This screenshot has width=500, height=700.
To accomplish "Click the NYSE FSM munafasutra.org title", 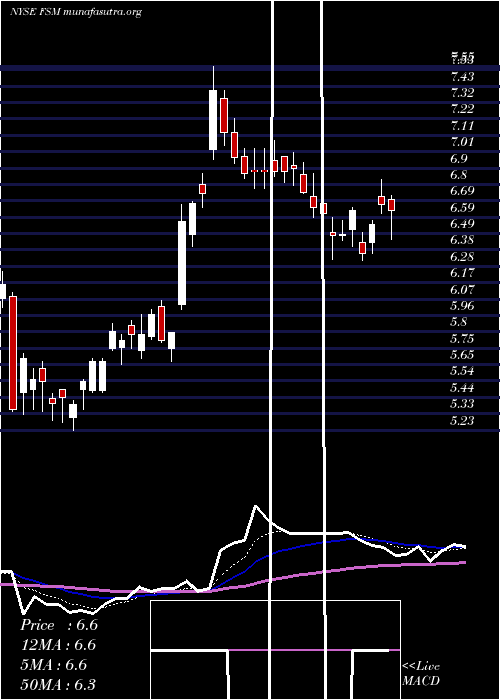I will pyautogui.click(x=76, y=12).
